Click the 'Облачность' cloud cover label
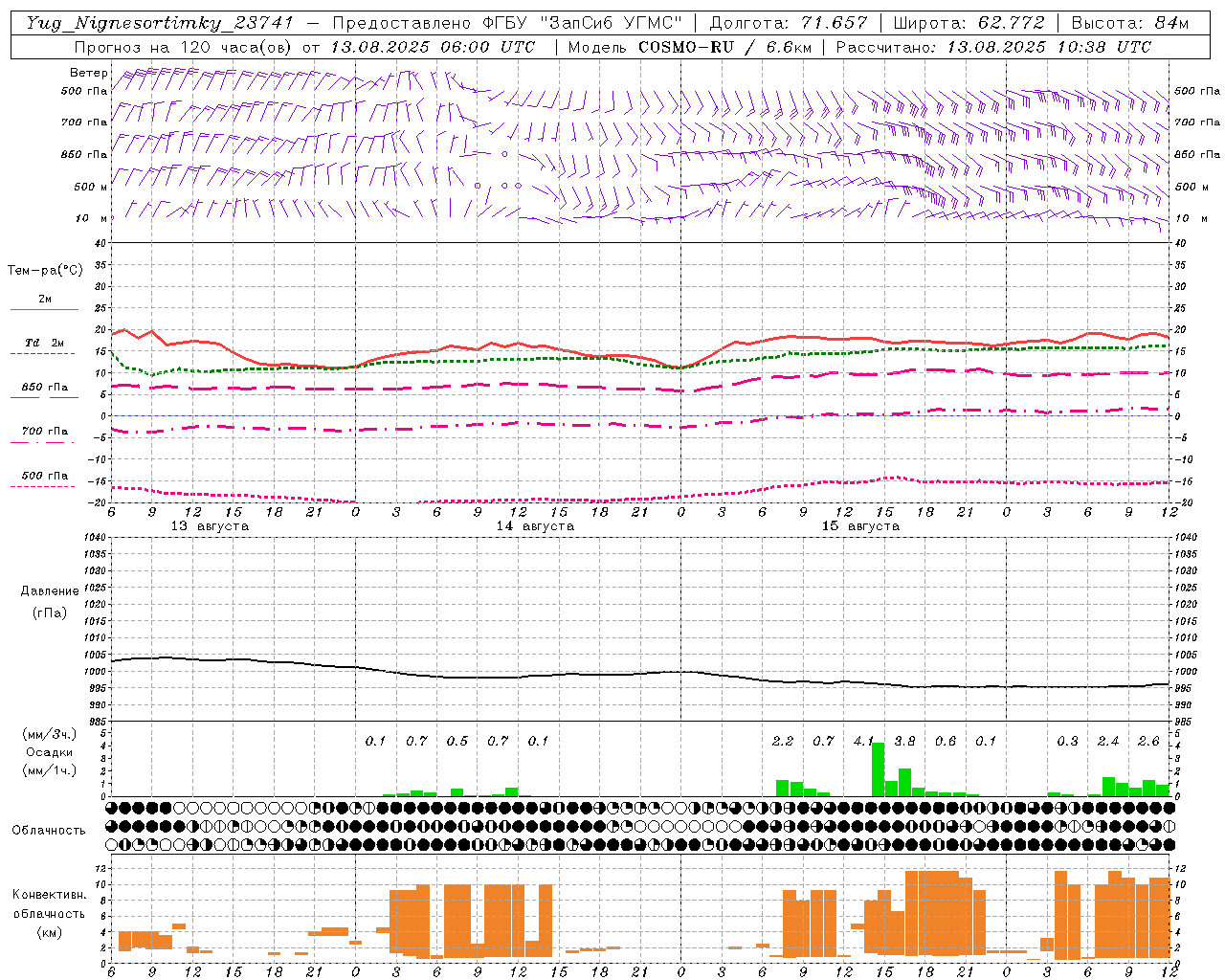1225x980 pixels. [49, 831]
